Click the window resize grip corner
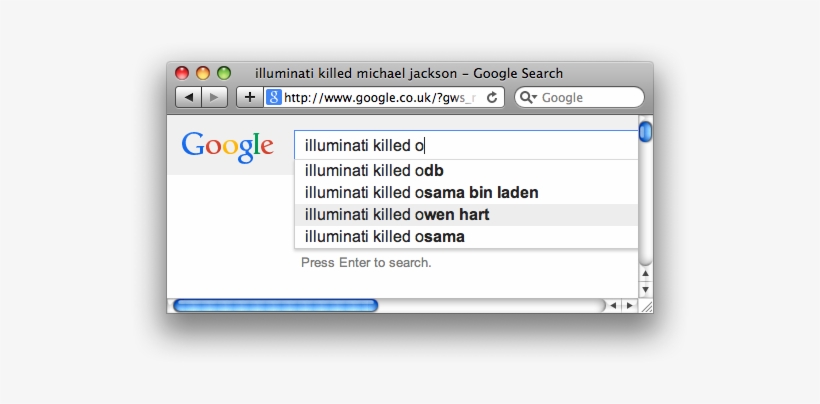This screenshot has width=820, height=404. pyautogui.click(x=646, y=306)
